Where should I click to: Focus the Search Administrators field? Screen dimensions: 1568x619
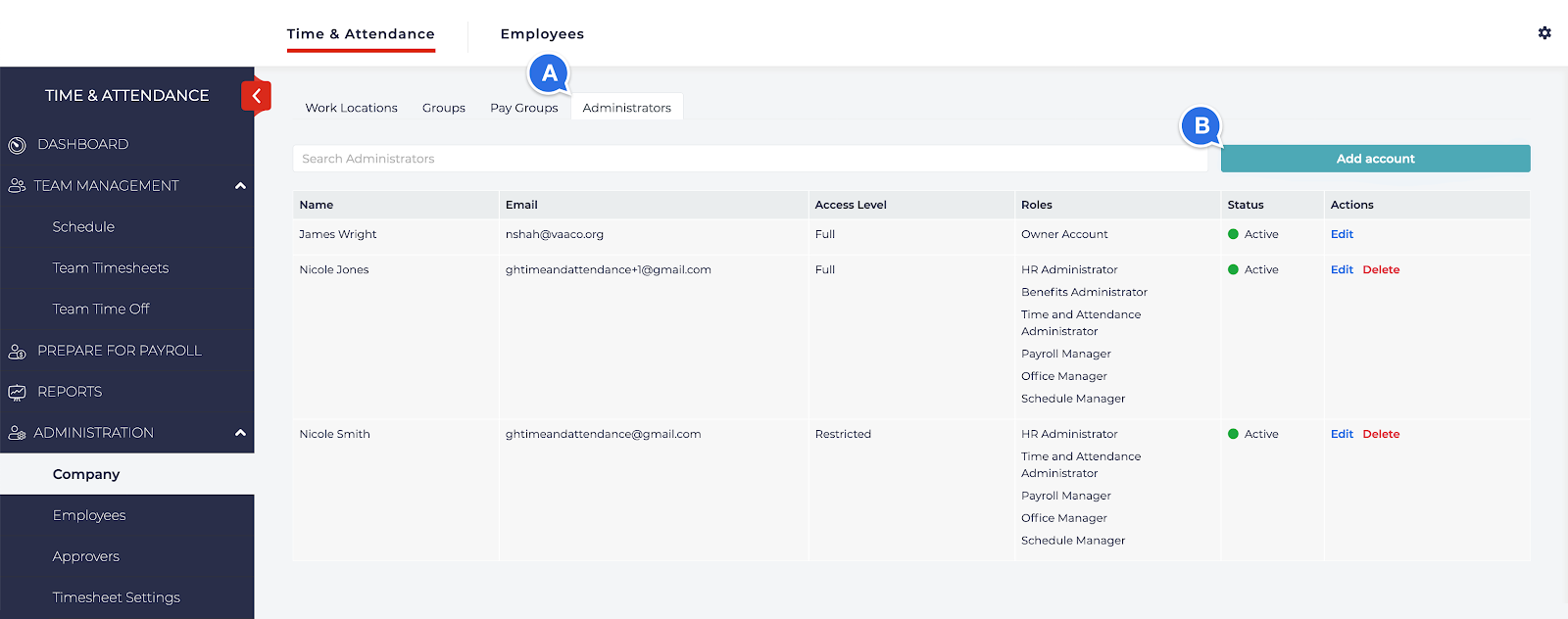coord(750,159)
